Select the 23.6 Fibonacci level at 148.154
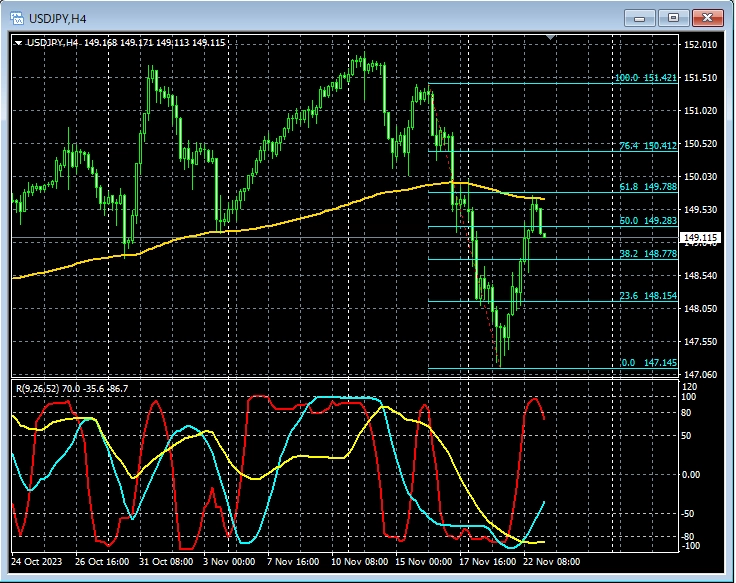 click(644, 296)
